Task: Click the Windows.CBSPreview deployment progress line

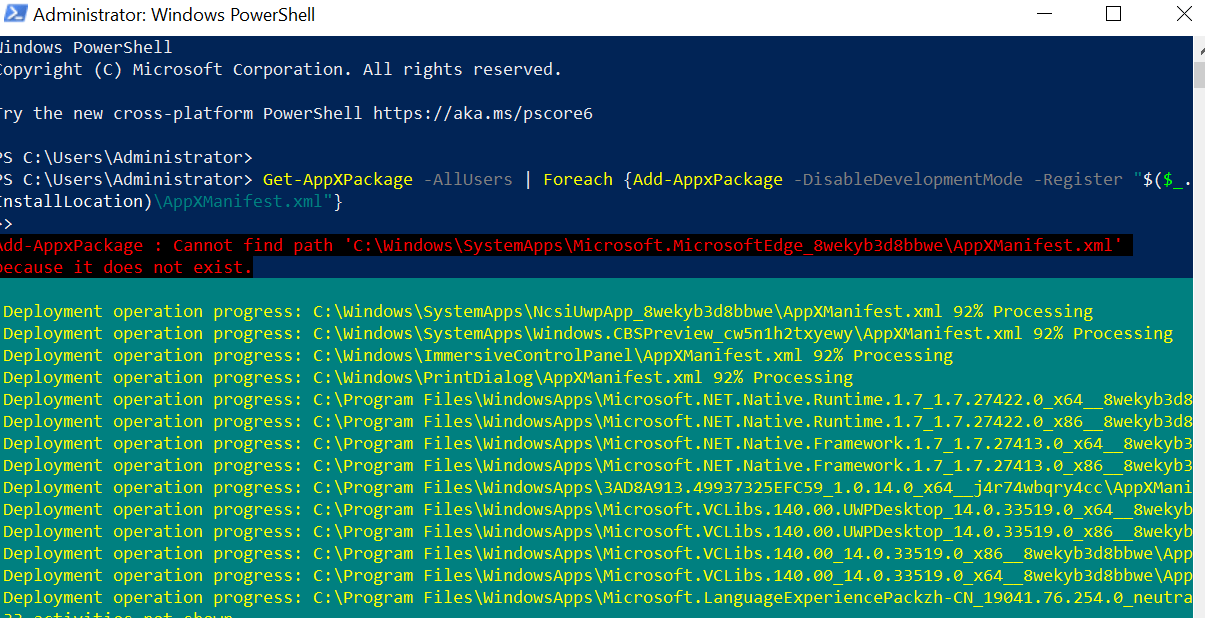Action: [588, 333]
